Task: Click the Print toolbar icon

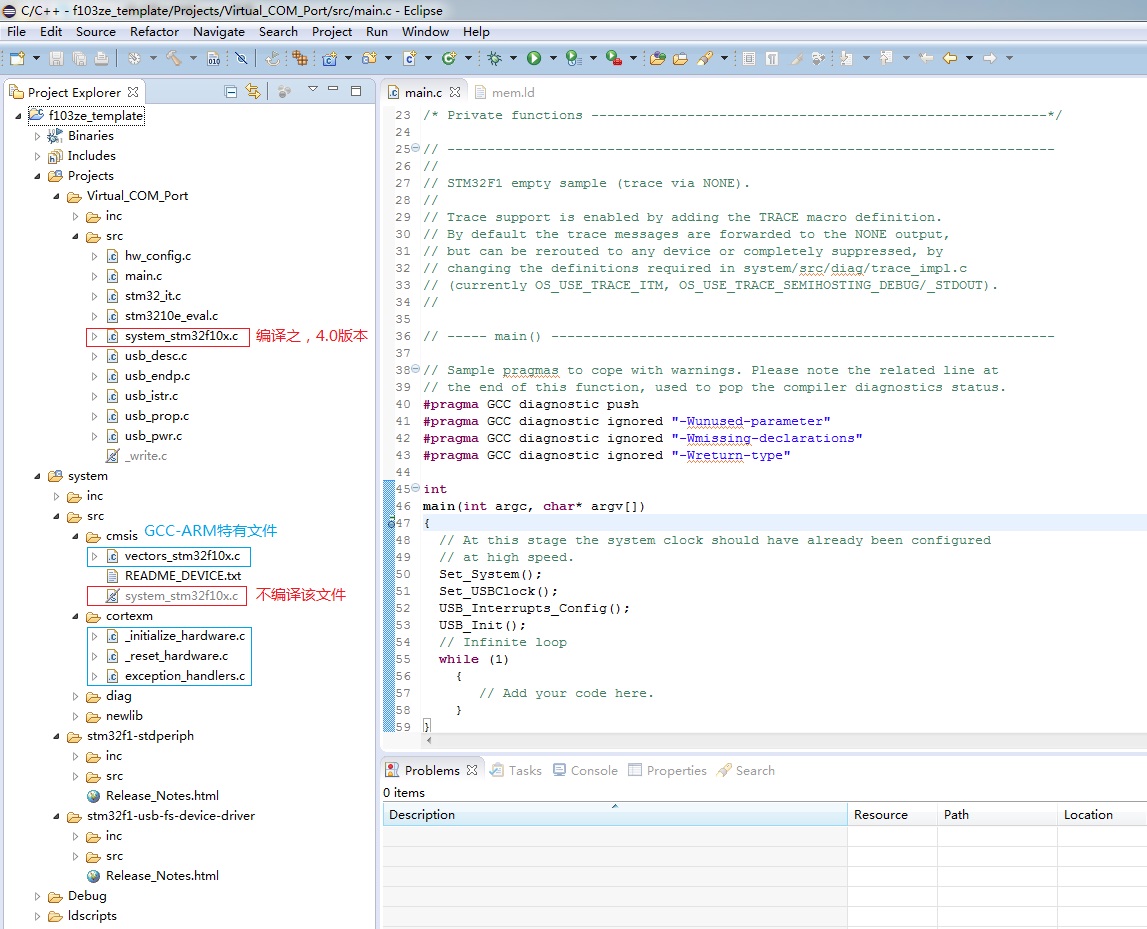Action: pyautogui.click(x=101, y=58)
